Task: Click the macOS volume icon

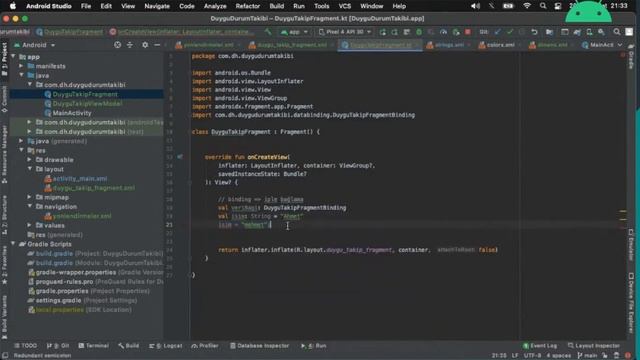Action: tap(475, 6)
